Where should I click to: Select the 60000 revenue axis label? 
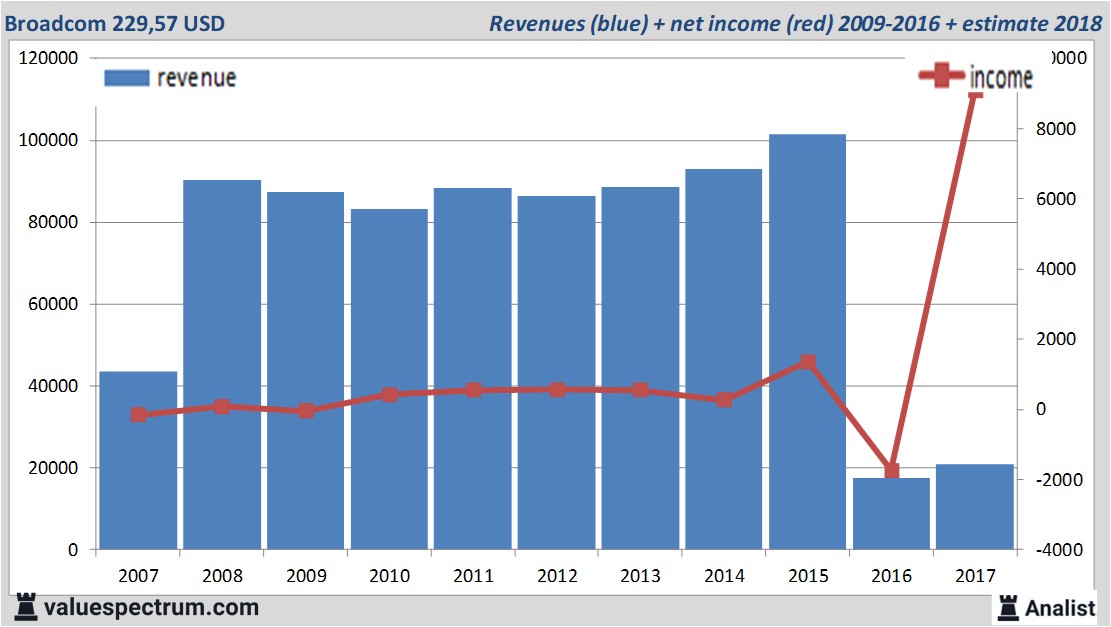click(53, 305)
